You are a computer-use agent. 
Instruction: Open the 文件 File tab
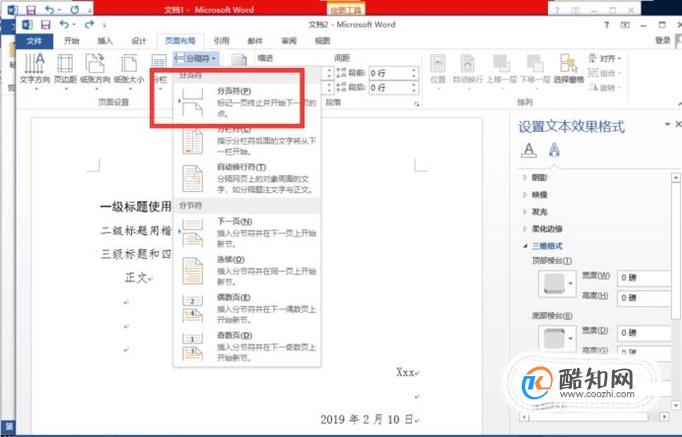pyautogui.click(x=34, y=41)
